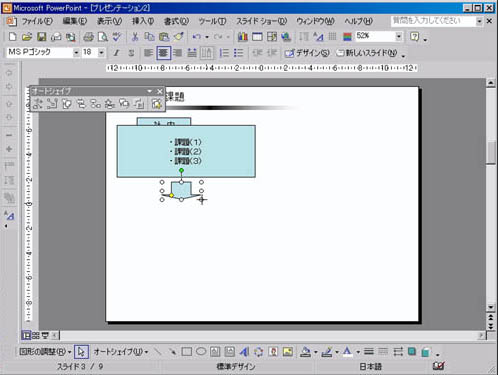Click the Save floppy disk icon

click(42, 37)
